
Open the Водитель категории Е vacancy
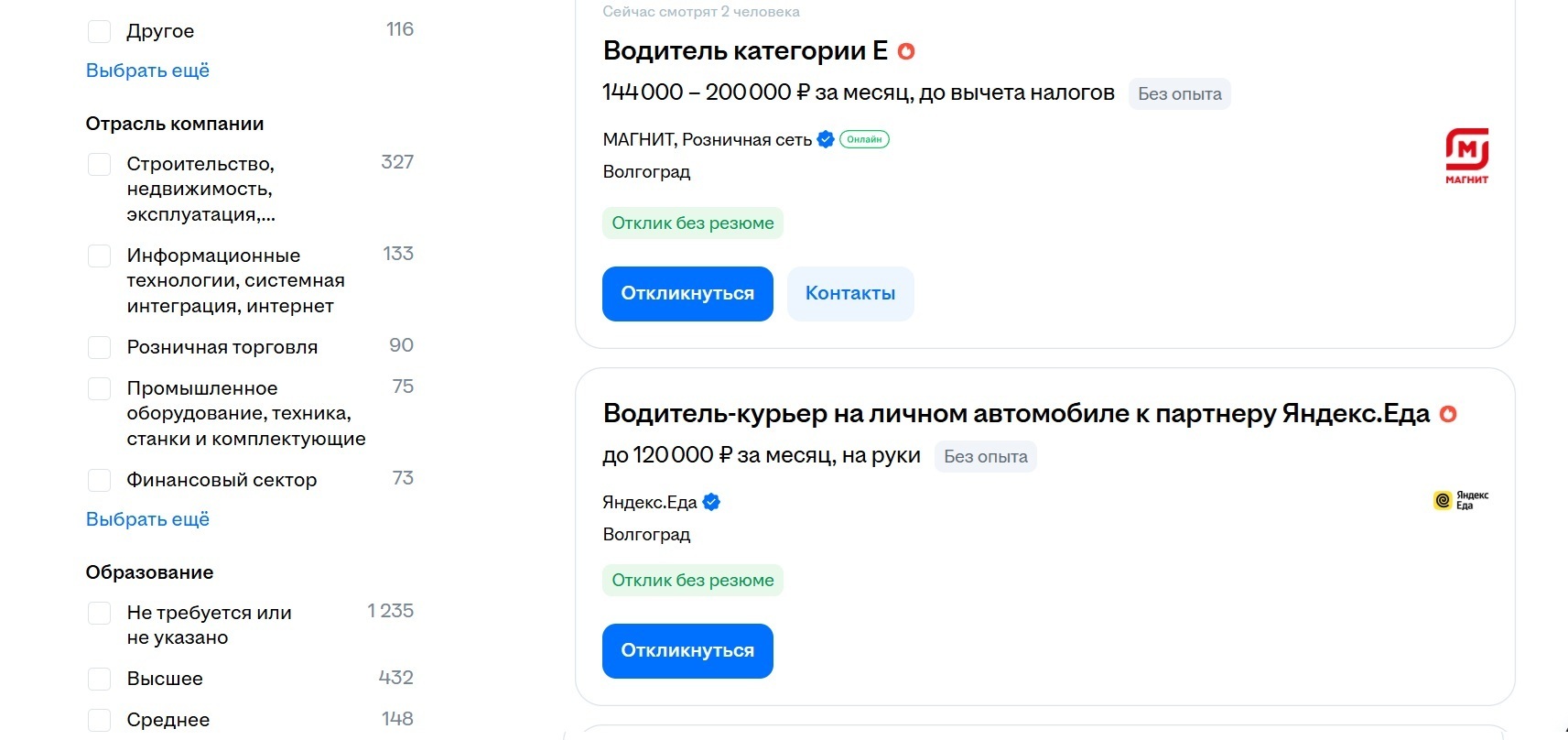743,51
